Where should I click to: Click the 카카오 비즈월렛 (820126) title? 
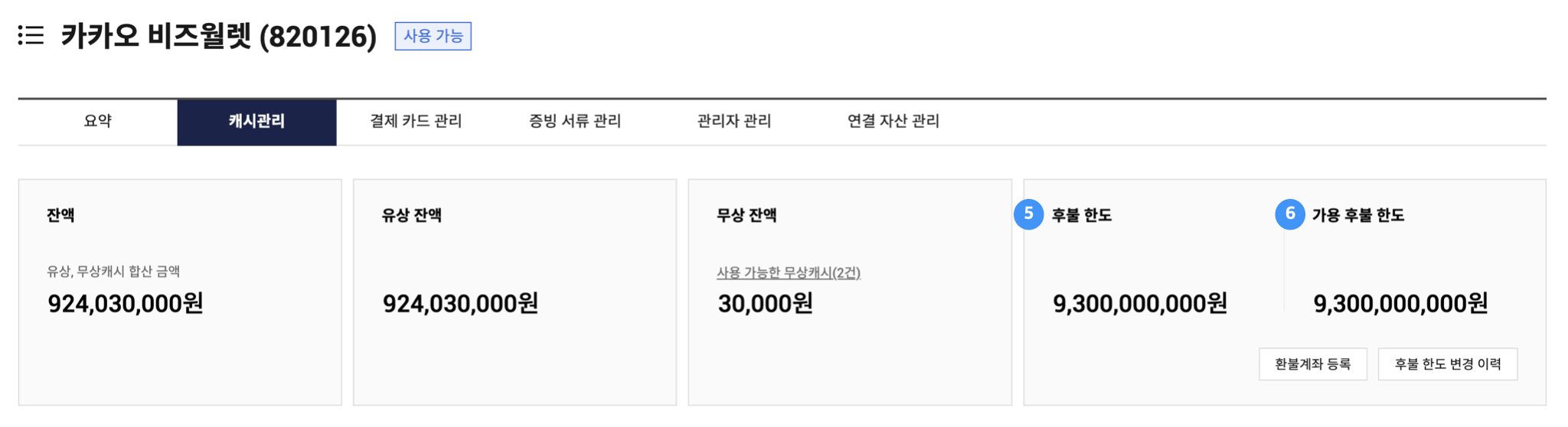tap(219, 37)
